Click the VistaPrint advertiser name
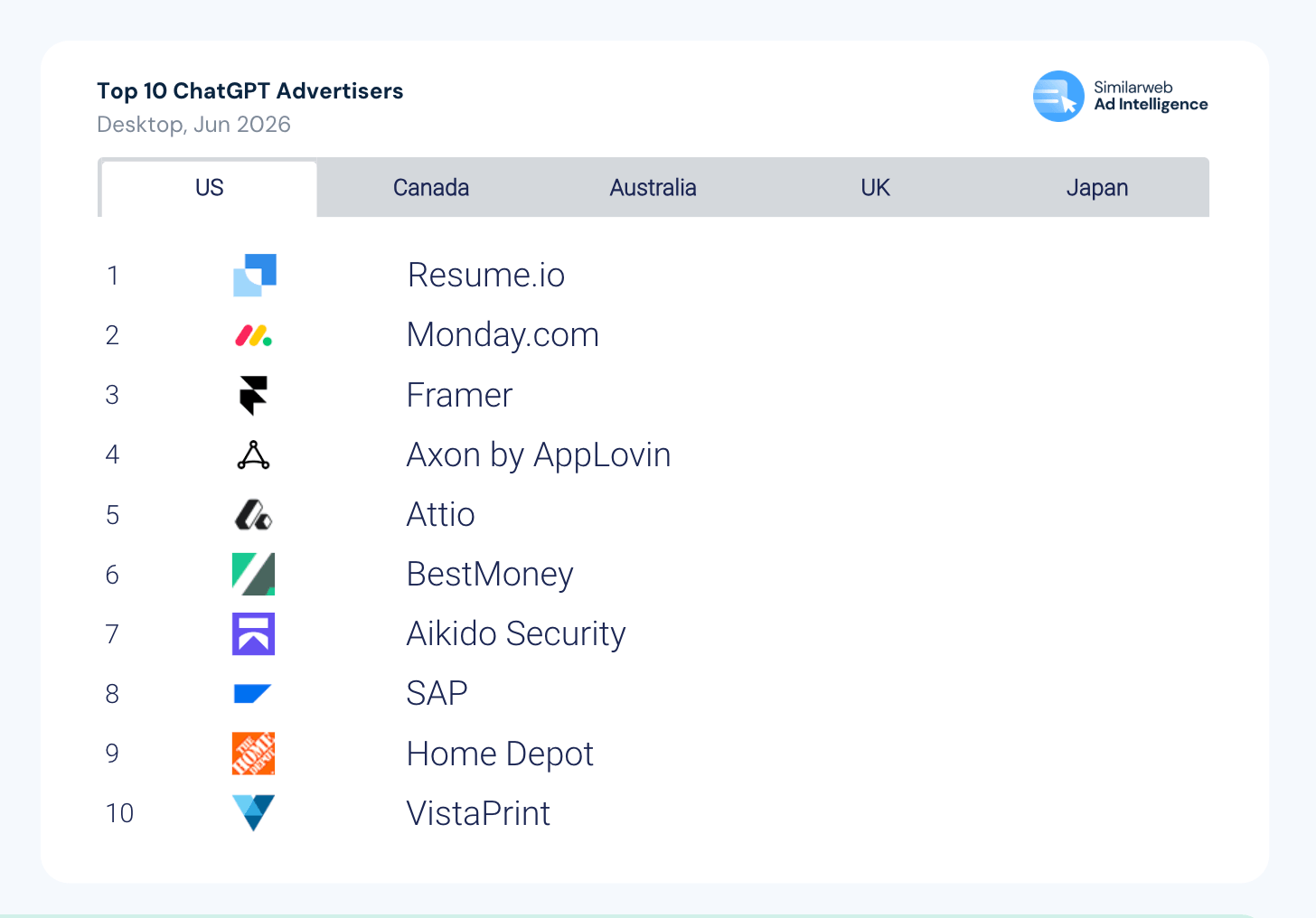The height and width of the screenshot is (918, 1316). (478, 813)
